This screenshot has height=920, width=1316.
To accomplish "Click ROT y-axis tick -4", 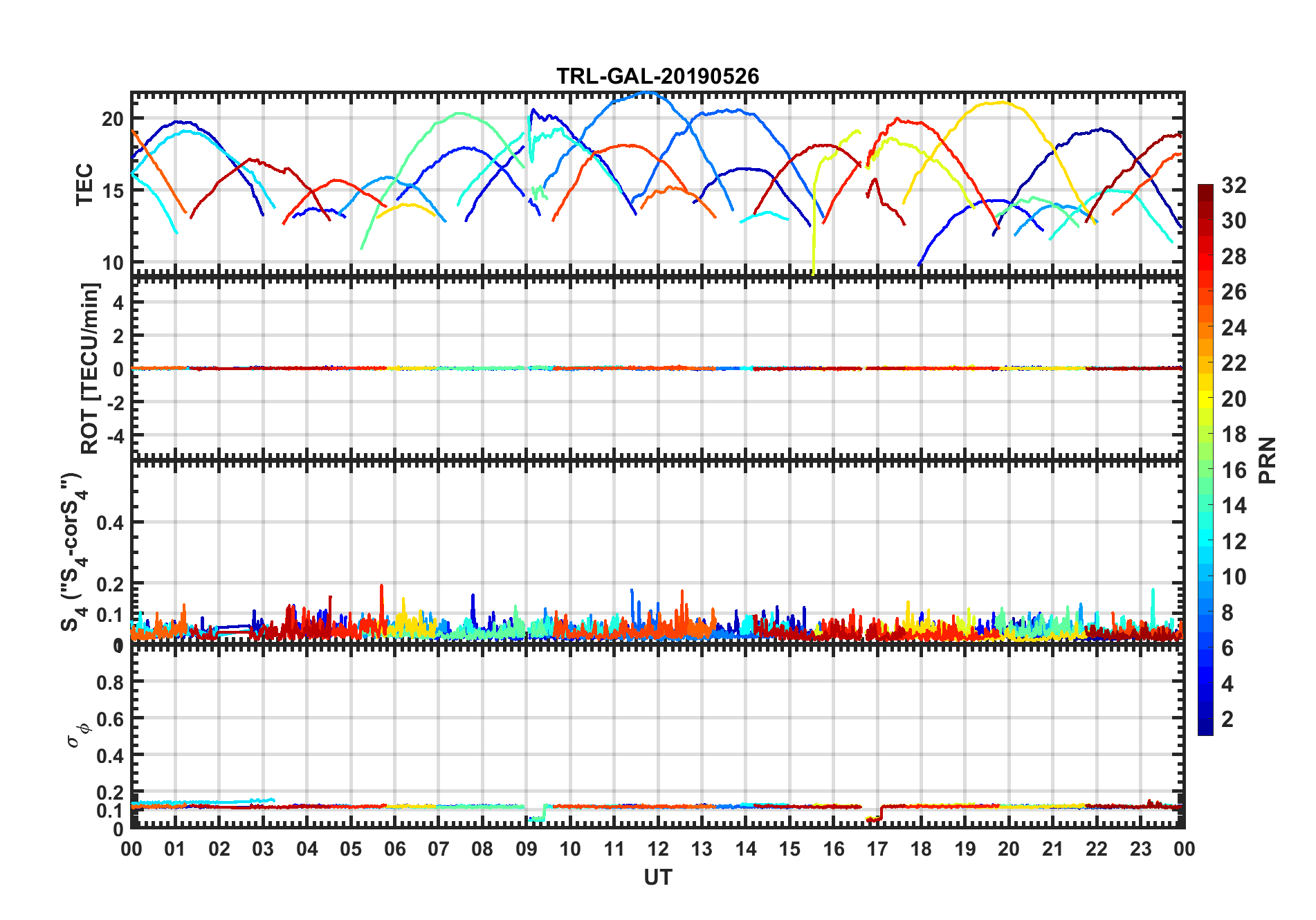I will tap(116, 436).
